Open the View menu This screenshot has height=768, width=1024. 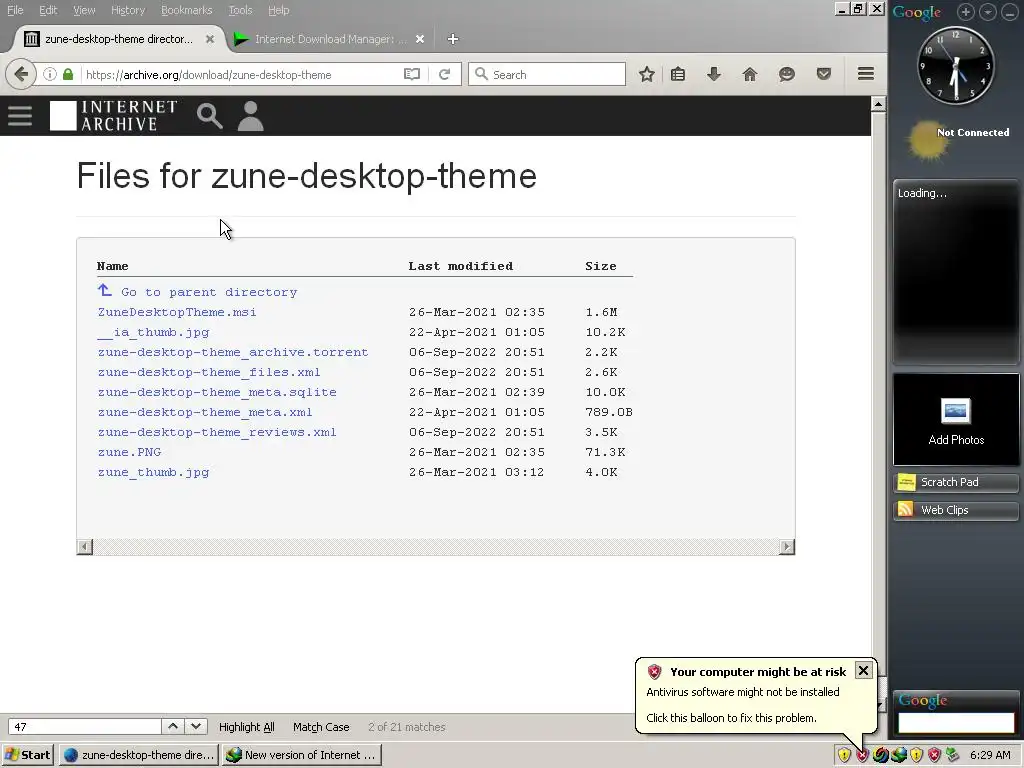point(84,10)
